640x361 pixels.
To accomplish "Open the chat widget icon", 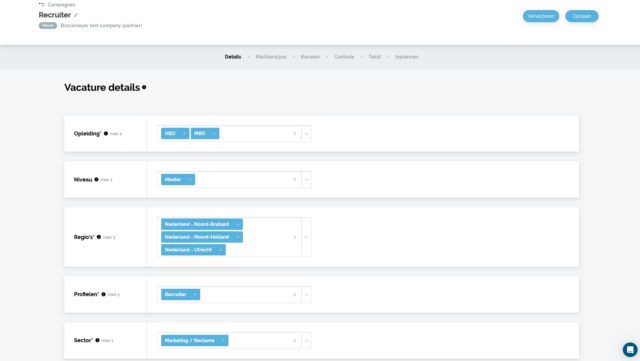I will pos(630,350).
